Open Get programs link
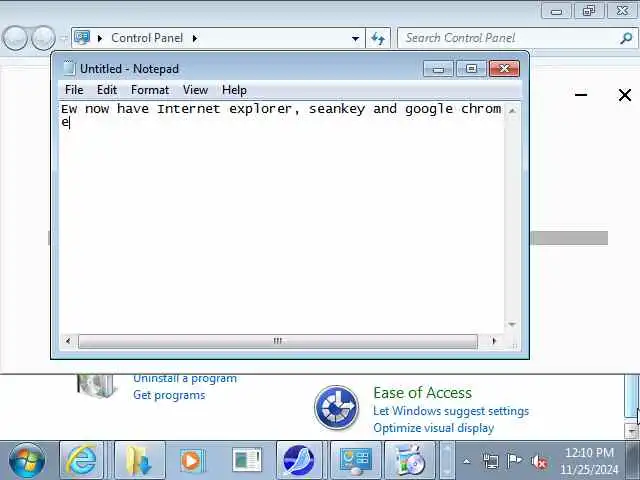640x480 pixels. point(169,395)
